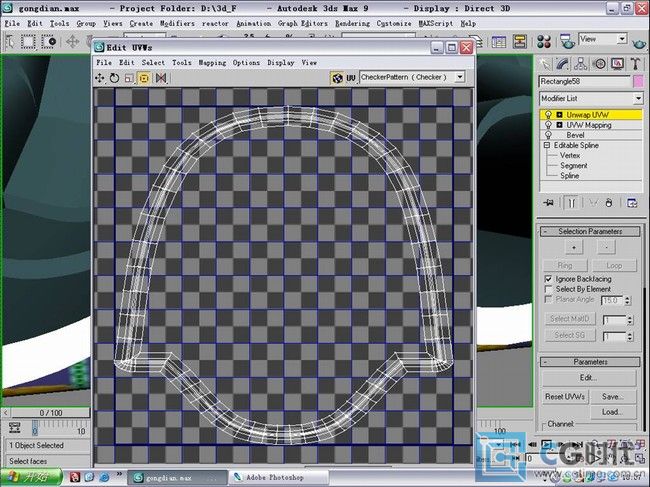
Task: Click the pink object color swatch
Action: [638, 82]
